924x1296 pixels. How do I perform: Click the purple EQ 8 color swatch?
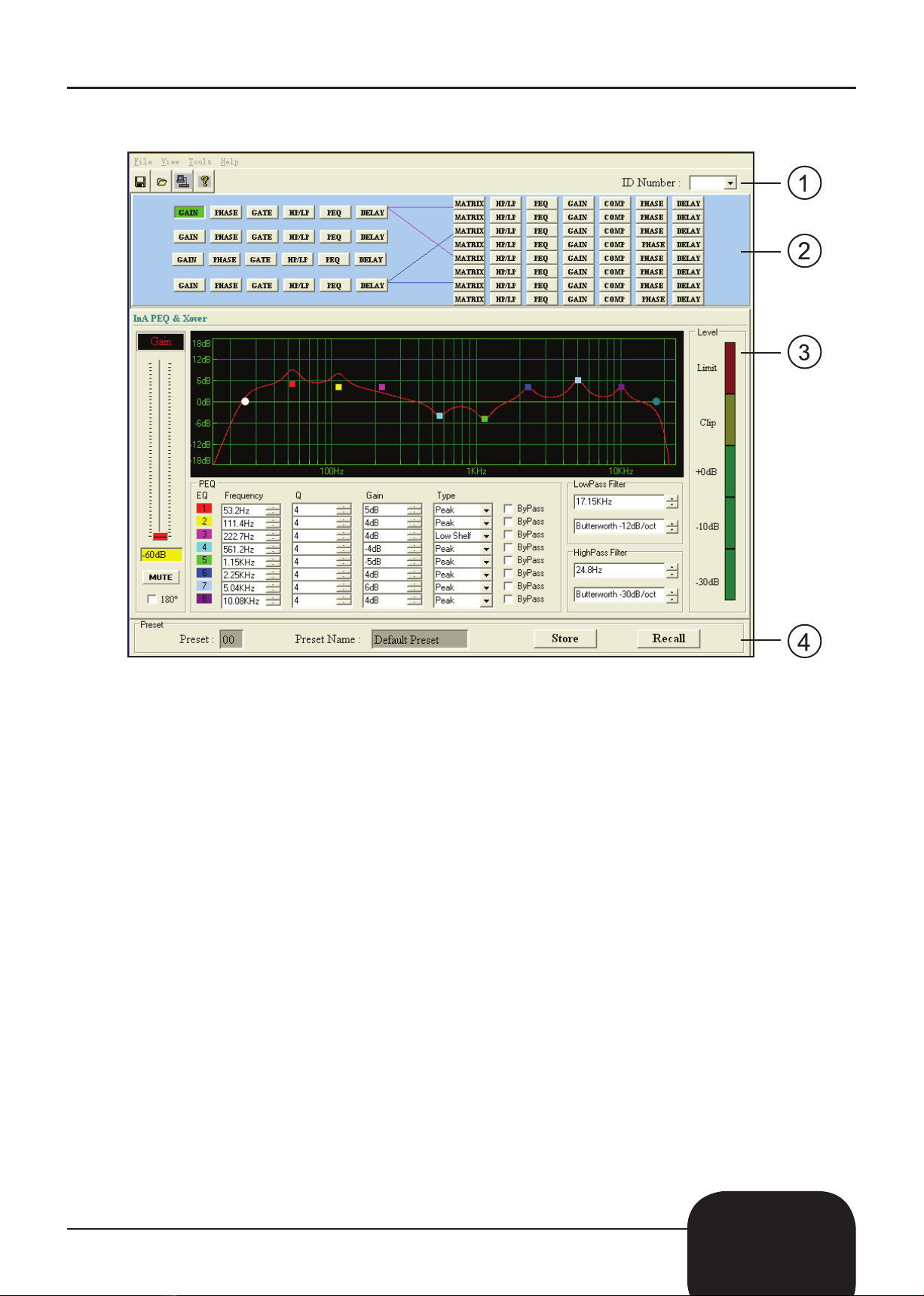pyautogui.click(x=203, y=599)
